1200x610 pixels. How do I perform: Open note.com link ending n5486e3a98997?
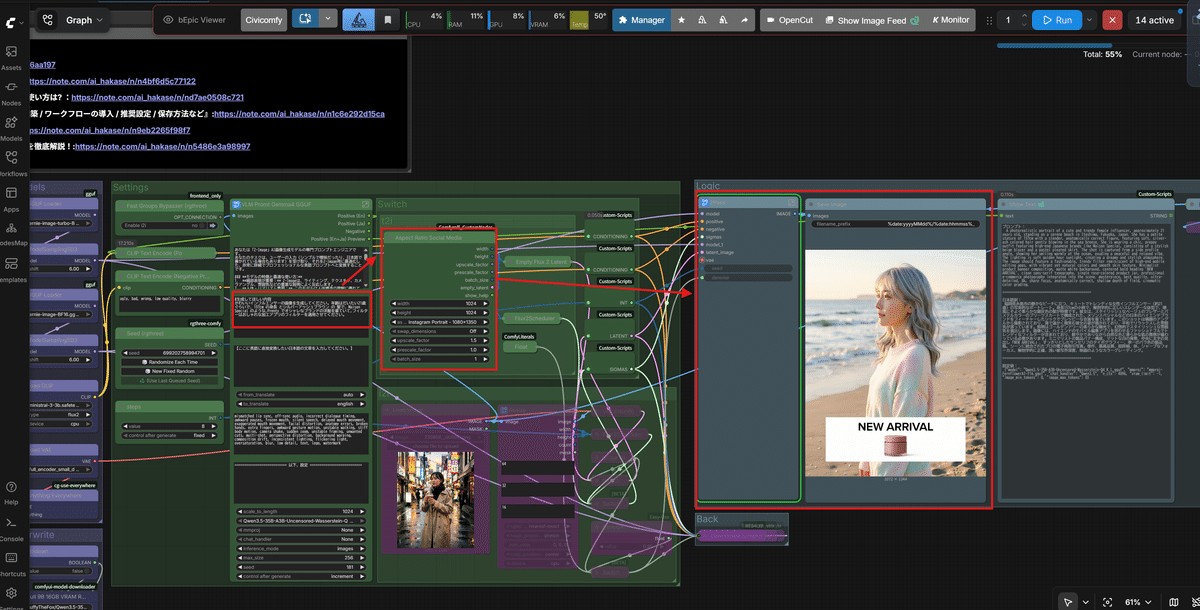pyautogui.click(x=162, y=146)
